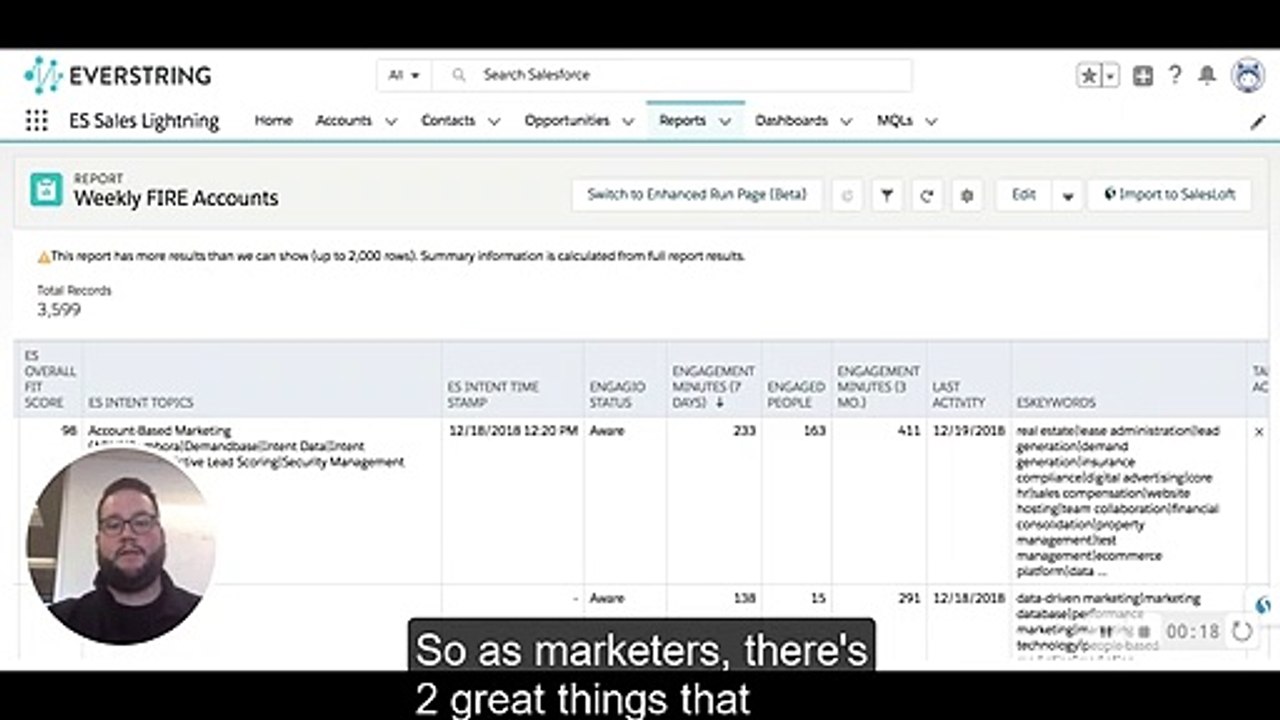Click the 163 engaged people cell
This screenshot has width=1280, height=720.
point(814,431)
